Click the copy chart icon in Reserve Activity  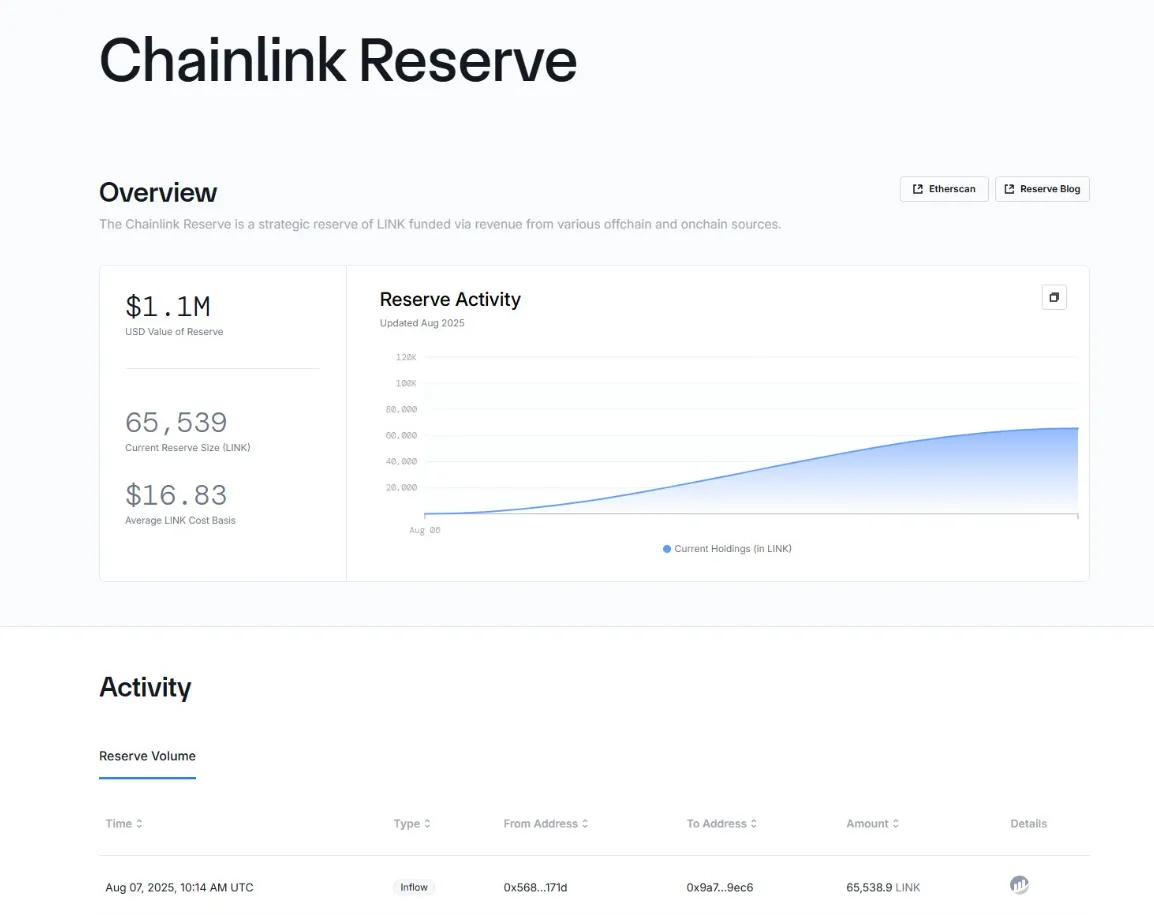[1053, 296]
